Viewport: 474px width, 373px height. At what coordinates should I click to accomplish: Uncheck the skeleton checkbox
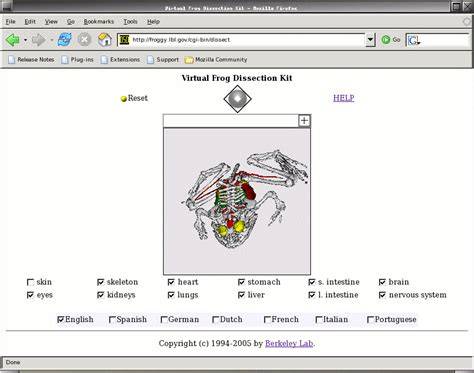coord(101,282)
